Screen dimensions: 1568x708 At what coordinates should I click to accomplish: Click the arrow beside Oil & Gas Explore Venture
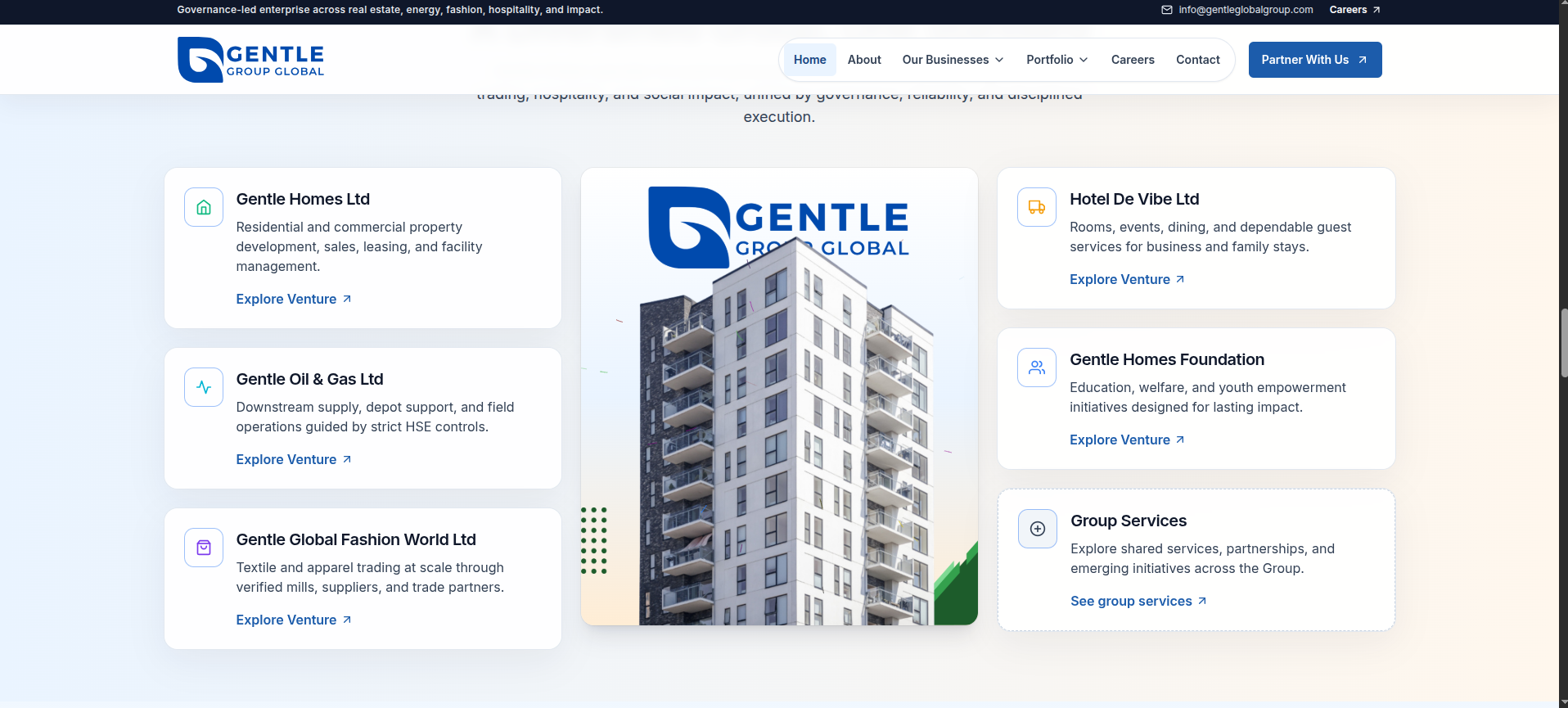point(347,459)
